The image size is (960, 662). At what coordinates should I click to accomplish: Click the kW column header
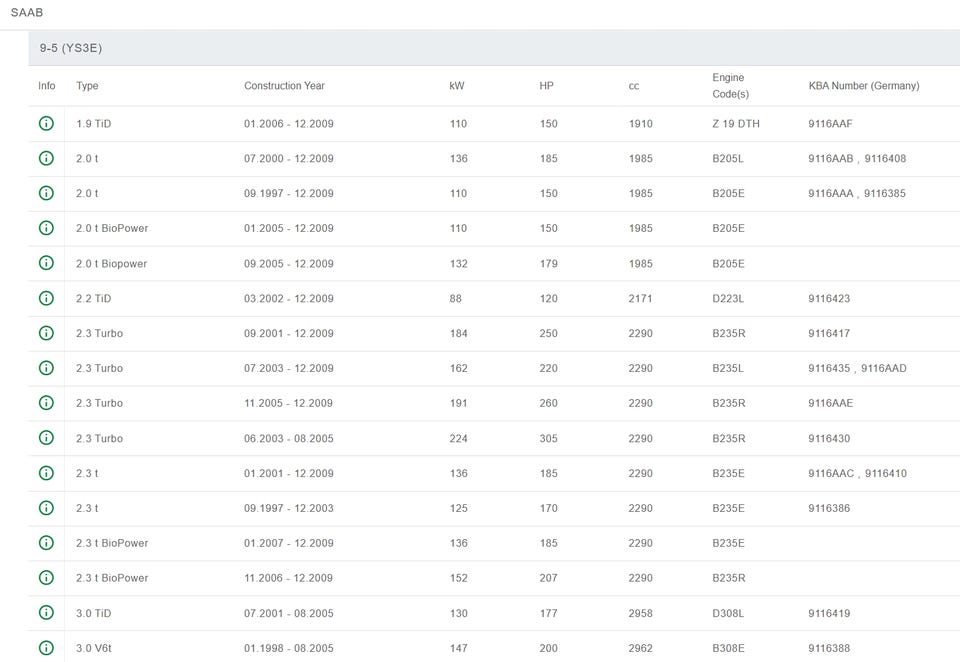457,86
